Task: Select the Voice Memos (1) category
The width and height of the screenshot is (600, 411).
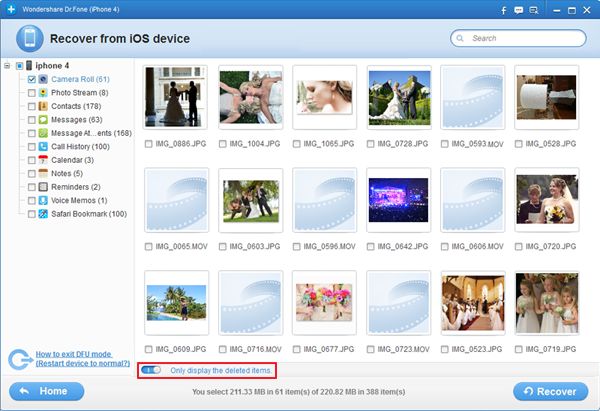Action: (79, 200)
